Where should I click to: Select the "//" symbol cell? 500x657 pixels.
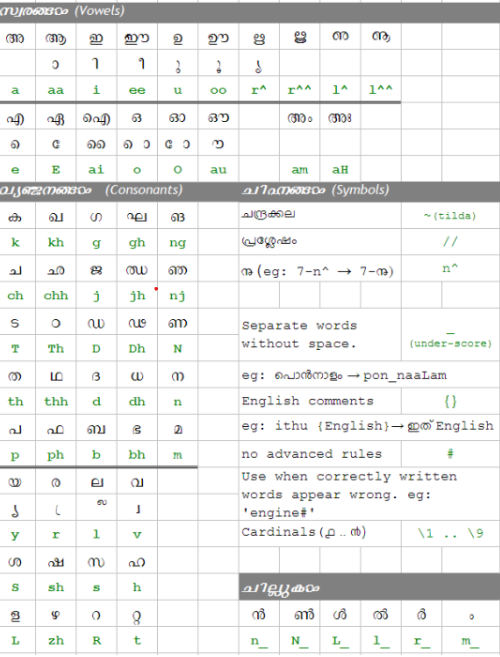[450, 241]
